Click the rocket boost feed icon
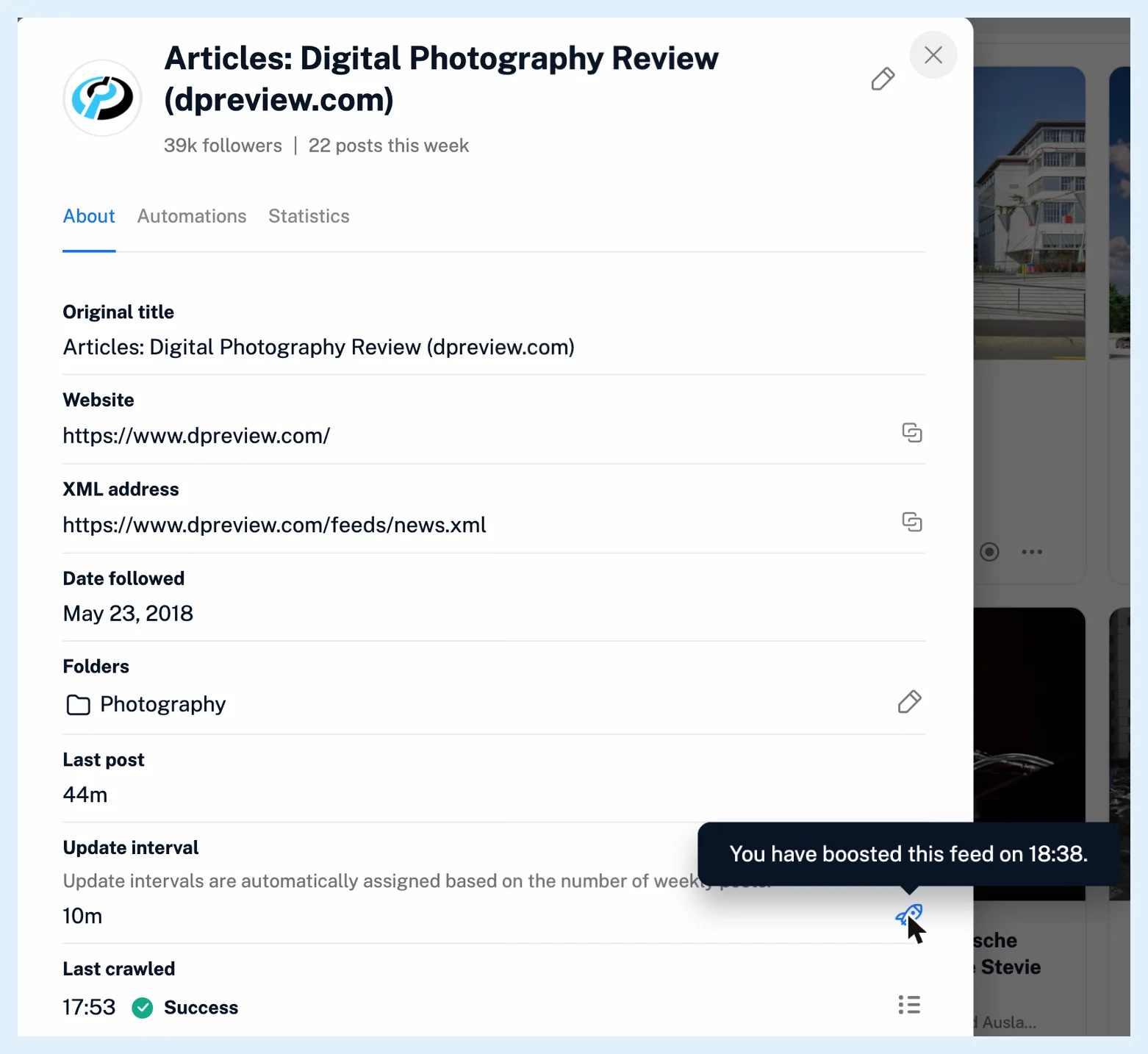The image size is (1148, 1054). (x=908, y=915)
